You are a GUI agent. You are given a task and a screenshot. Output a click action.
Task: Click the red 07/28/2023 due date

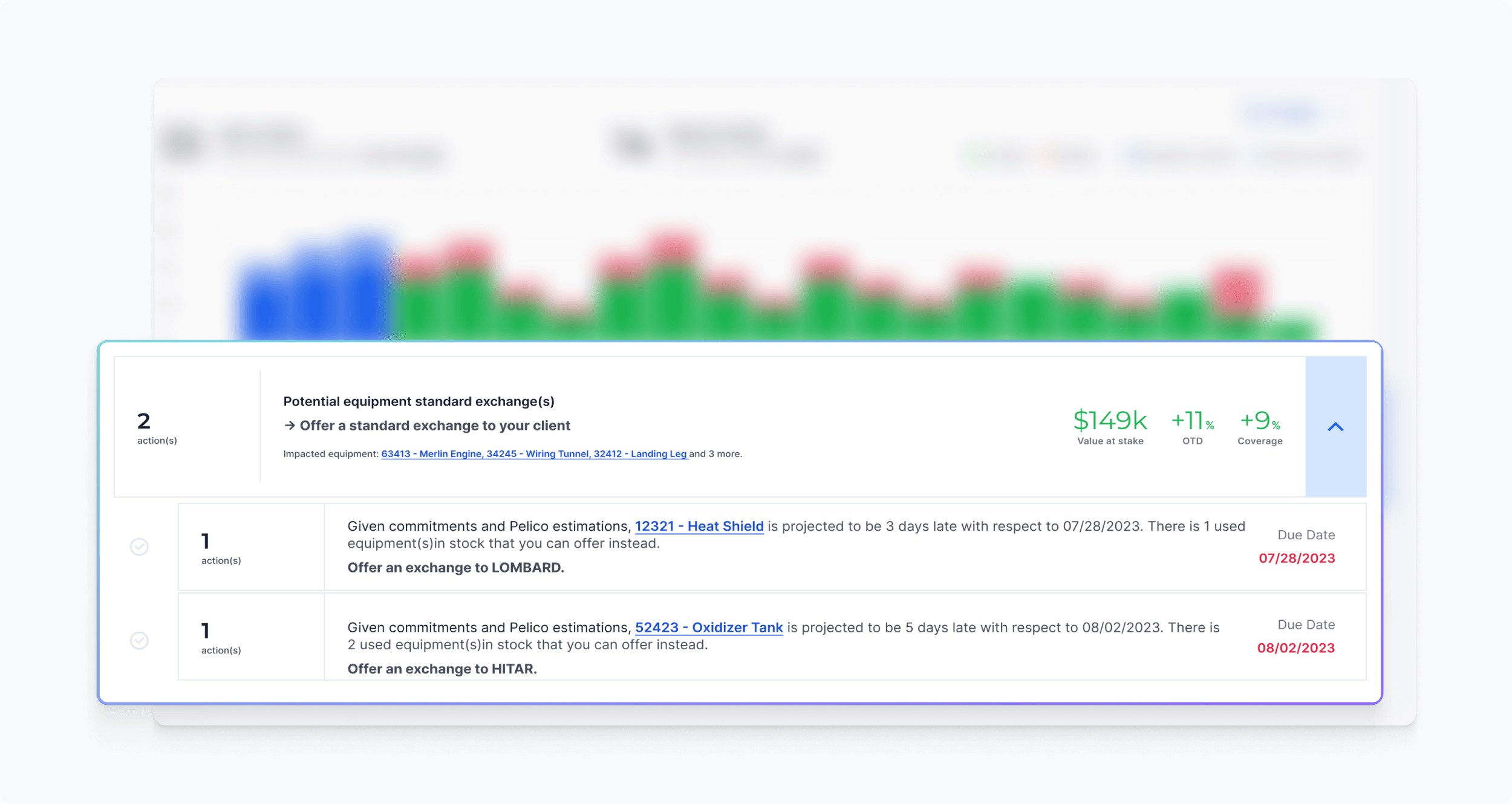coord(1297,559)
